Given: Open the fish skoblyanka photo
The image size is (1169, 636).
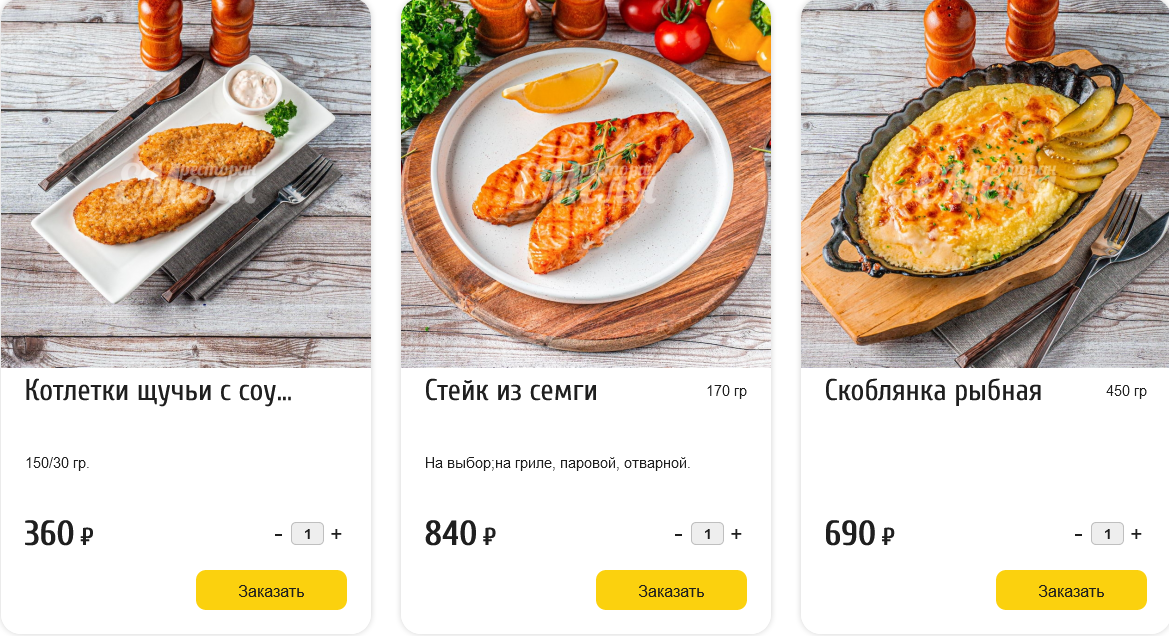Looking at the screenshot, I should (985, 183).
